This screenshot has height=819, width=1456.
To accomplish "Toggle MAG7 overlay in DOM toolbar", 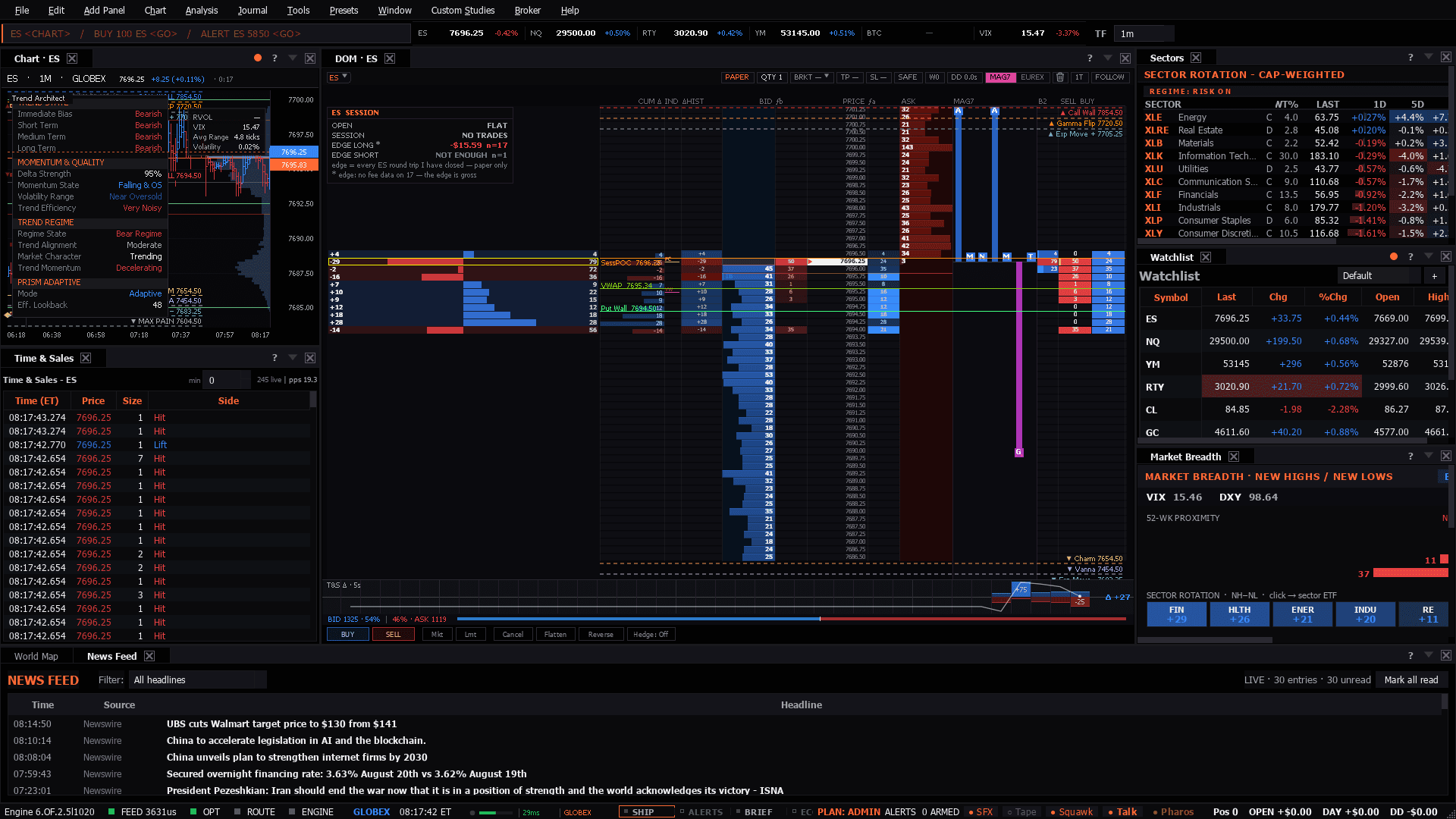I will (999, 77).
